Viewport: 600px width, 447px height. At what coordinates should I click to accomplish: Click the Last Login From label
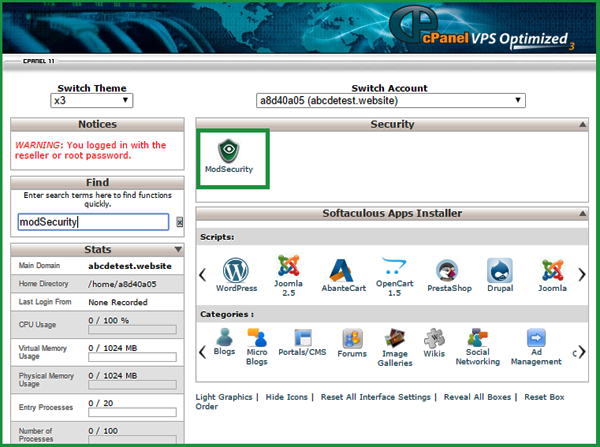coord(45,302)
